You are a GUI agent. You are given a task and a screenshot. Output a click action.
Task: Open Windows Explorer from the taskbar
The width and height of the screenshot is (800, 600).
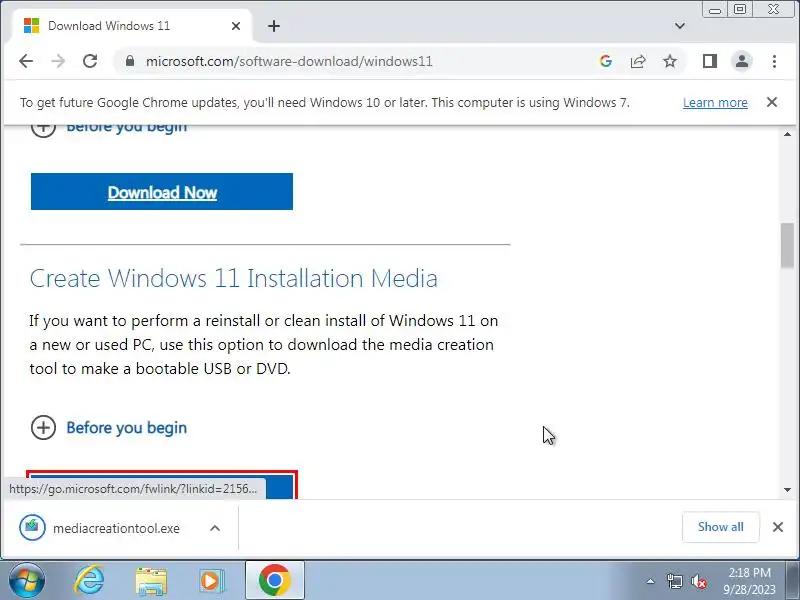(151, 581)
